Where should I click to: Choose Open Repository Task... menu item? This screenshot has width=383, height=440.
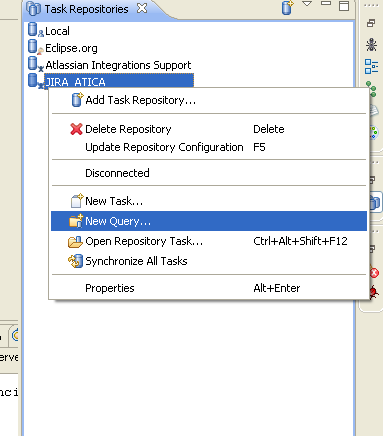click(x=209, y=241)
